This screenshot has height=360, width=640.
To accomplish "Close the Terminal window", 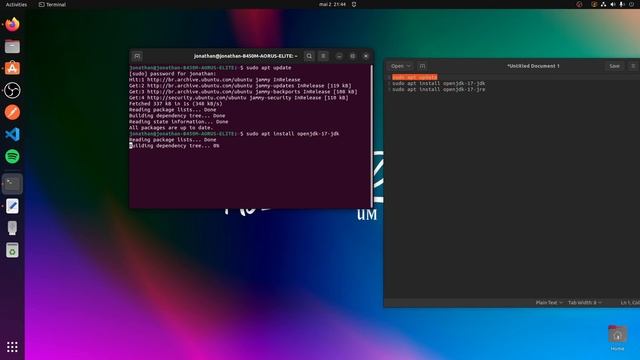I will tap(366, 56).
